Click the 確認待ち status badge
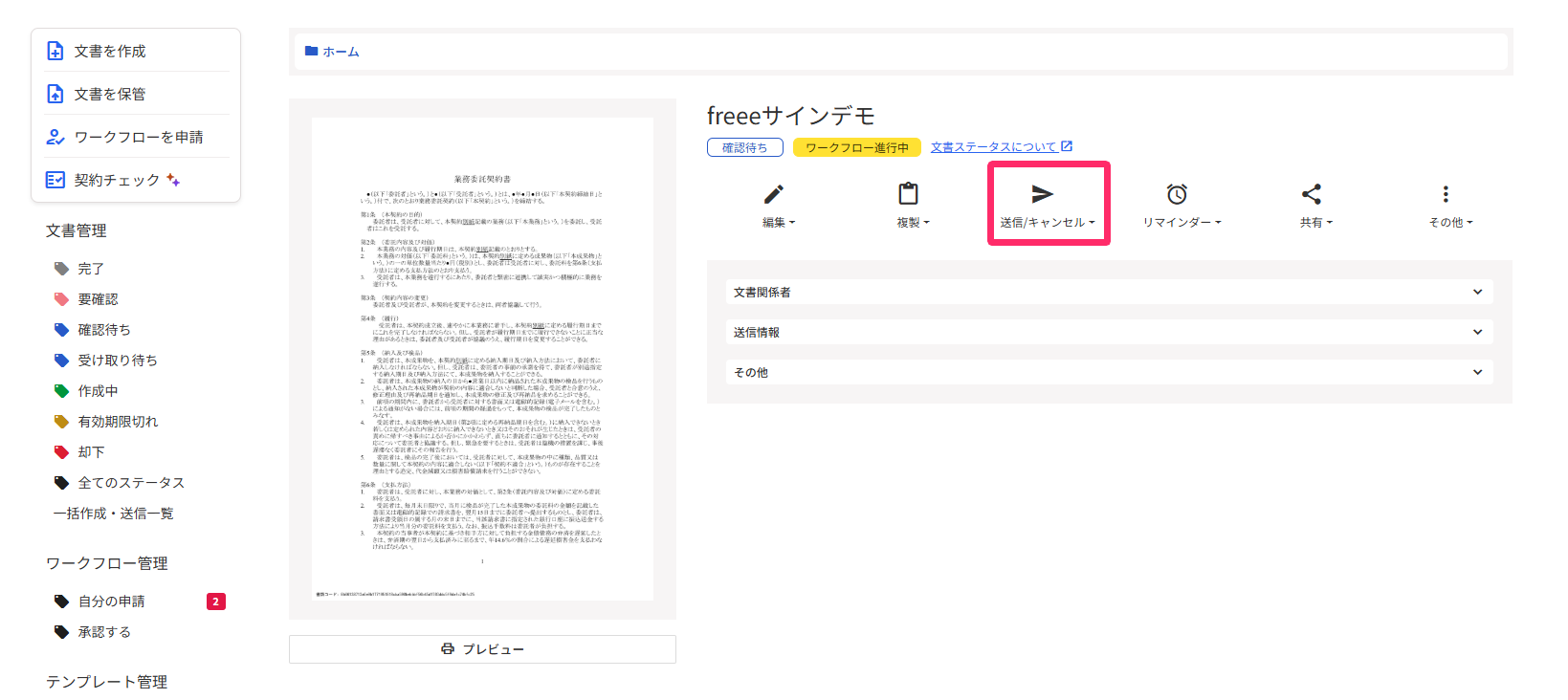The width and height of the screenshot is (1568, 700). pyautogui.click(x=744, y=147)
